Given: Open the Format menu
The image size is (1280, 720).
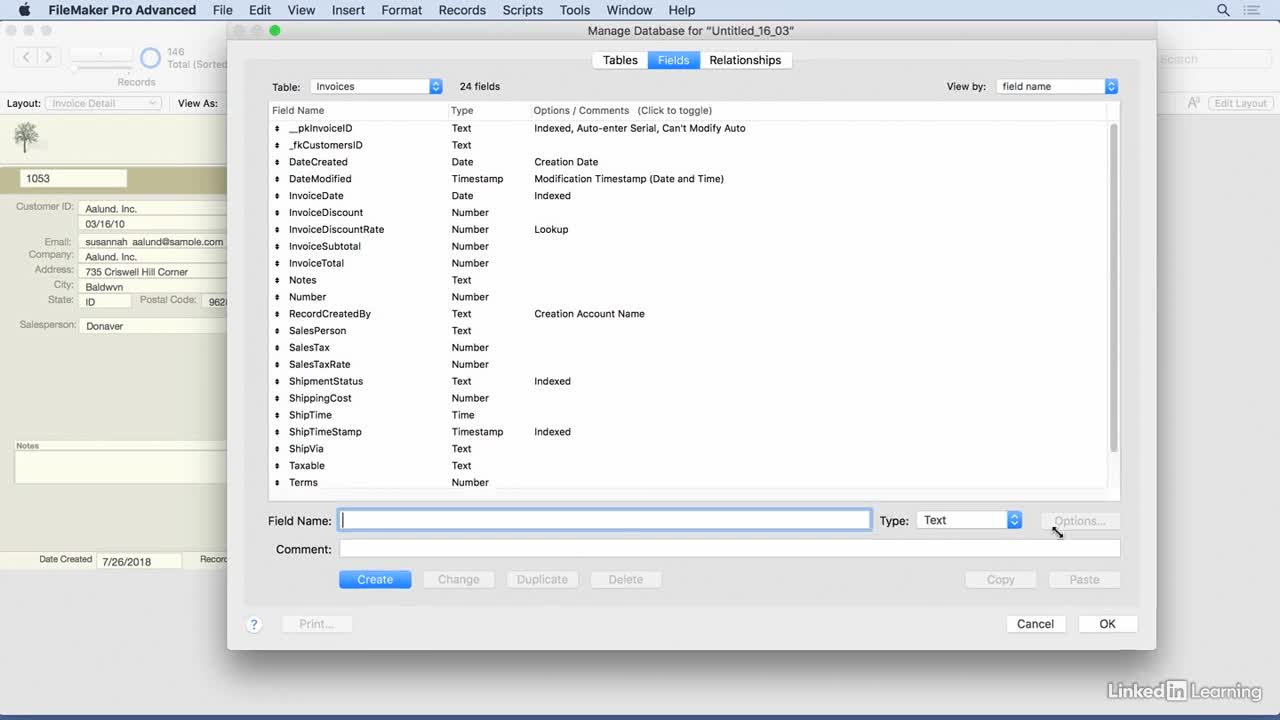Looking at the screenshot, I should (401, 10).
